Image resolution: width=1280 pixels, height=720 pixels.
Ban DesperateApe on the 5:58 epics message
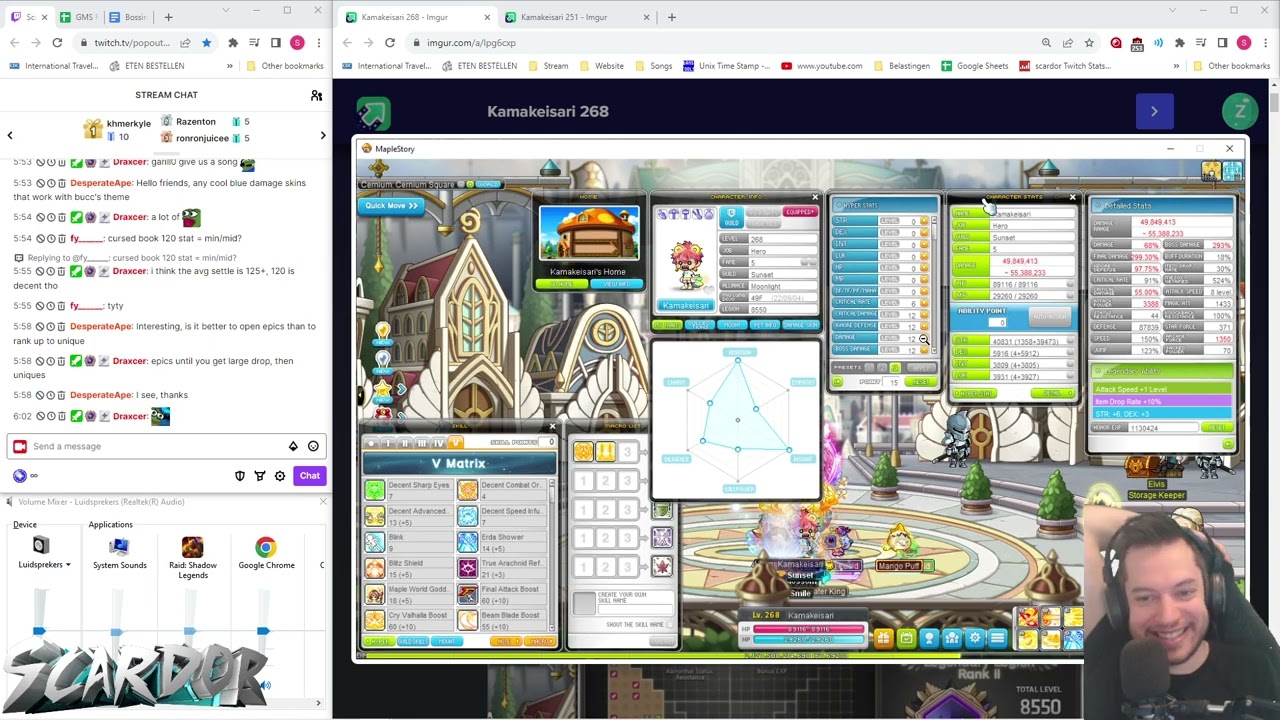tap(41, 327)
